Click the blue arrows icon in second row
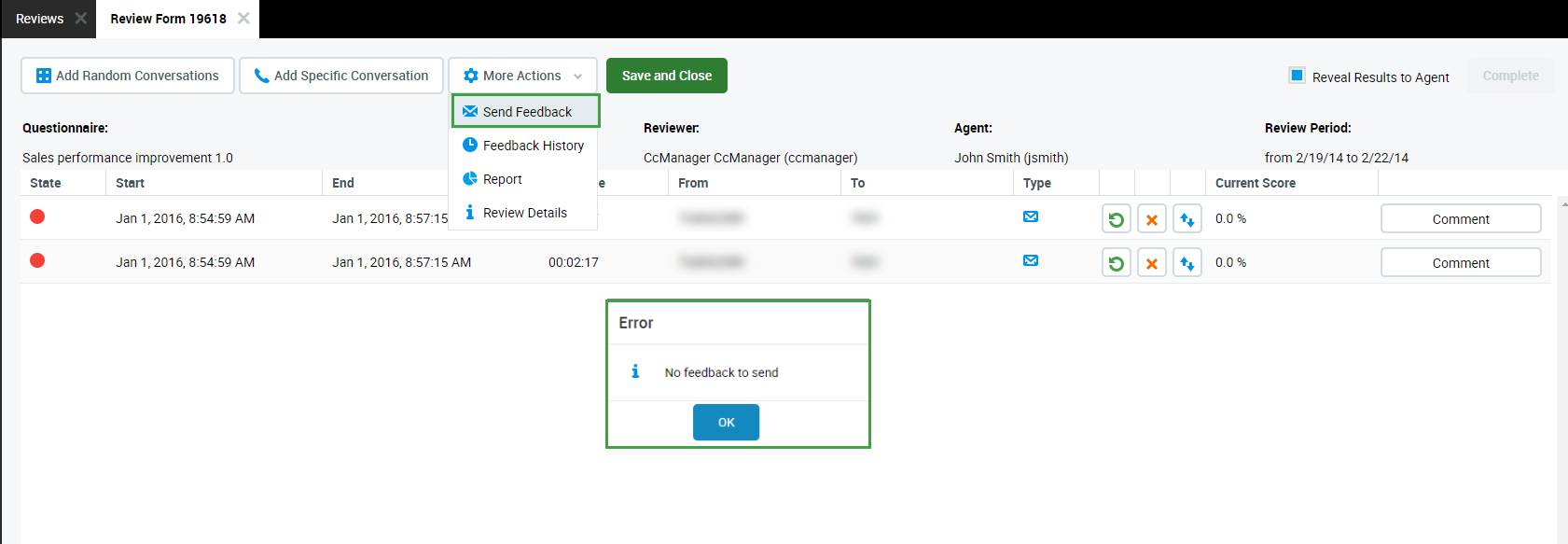The width and height of the screenshot is (1568, 544). click(1186, 263)
